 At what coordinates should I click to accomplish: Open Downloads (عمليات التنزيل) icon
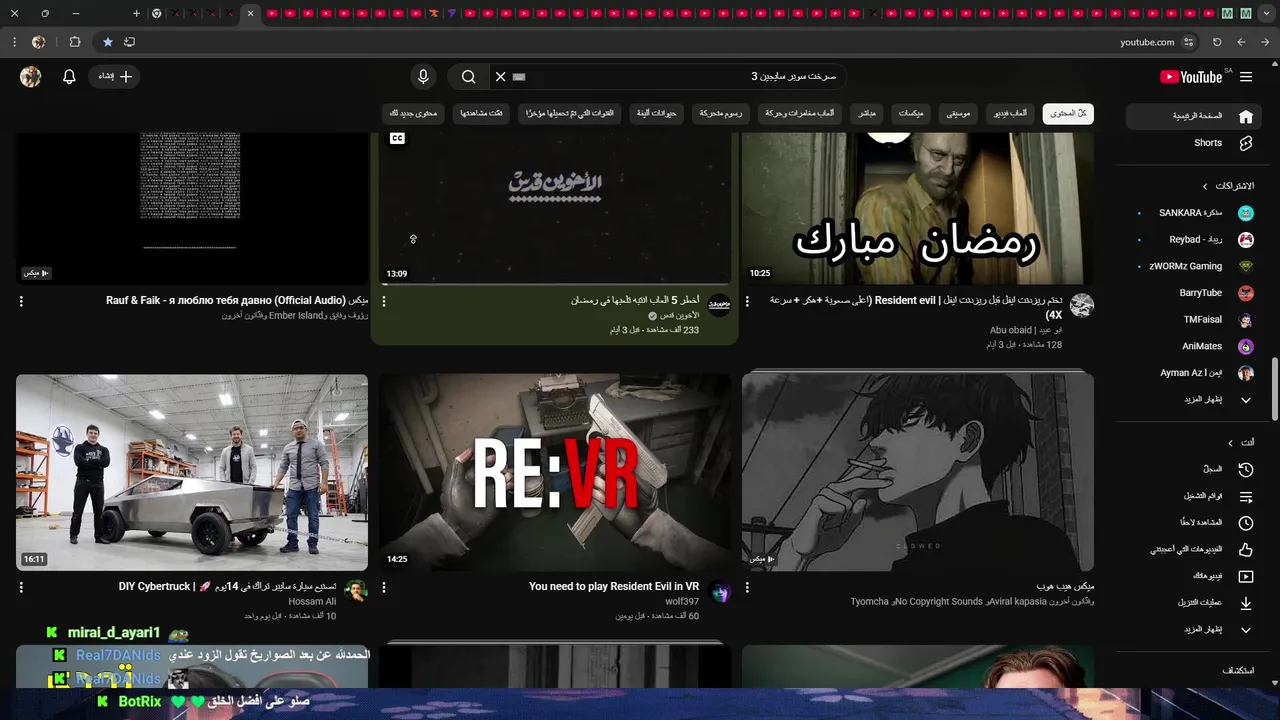coord(1246,603)
